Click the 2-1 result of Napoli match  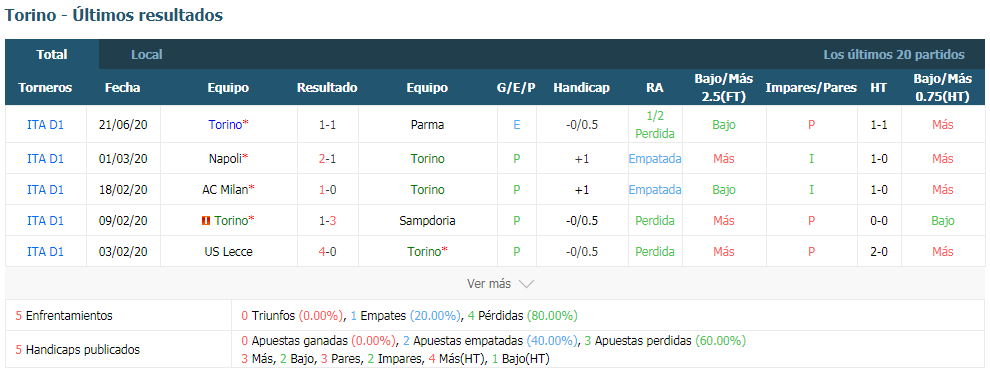[x=327, y=159]
